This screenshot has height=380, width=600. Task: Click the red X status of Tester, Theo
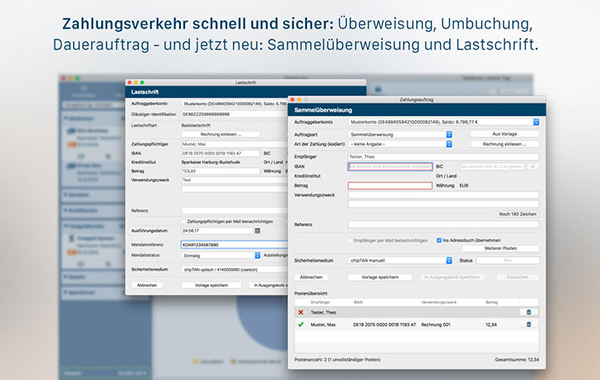[301, 312]
